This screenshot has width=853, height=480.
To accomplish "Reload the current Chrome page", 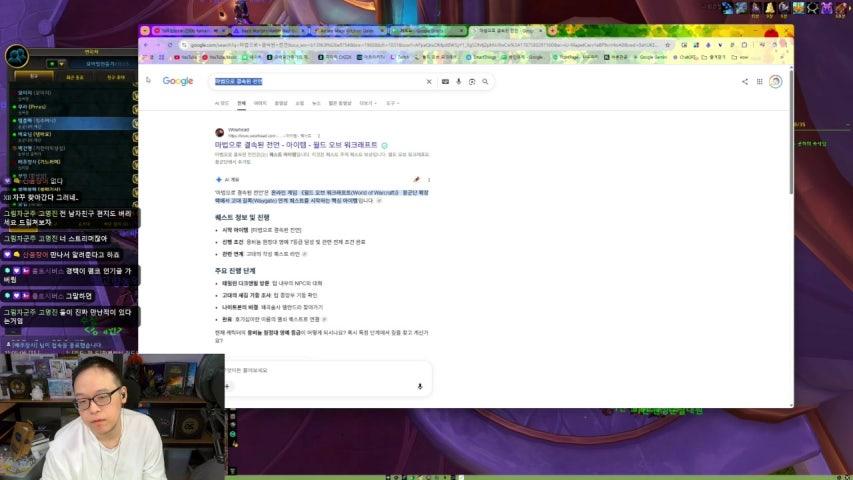I will click(170, 45).
